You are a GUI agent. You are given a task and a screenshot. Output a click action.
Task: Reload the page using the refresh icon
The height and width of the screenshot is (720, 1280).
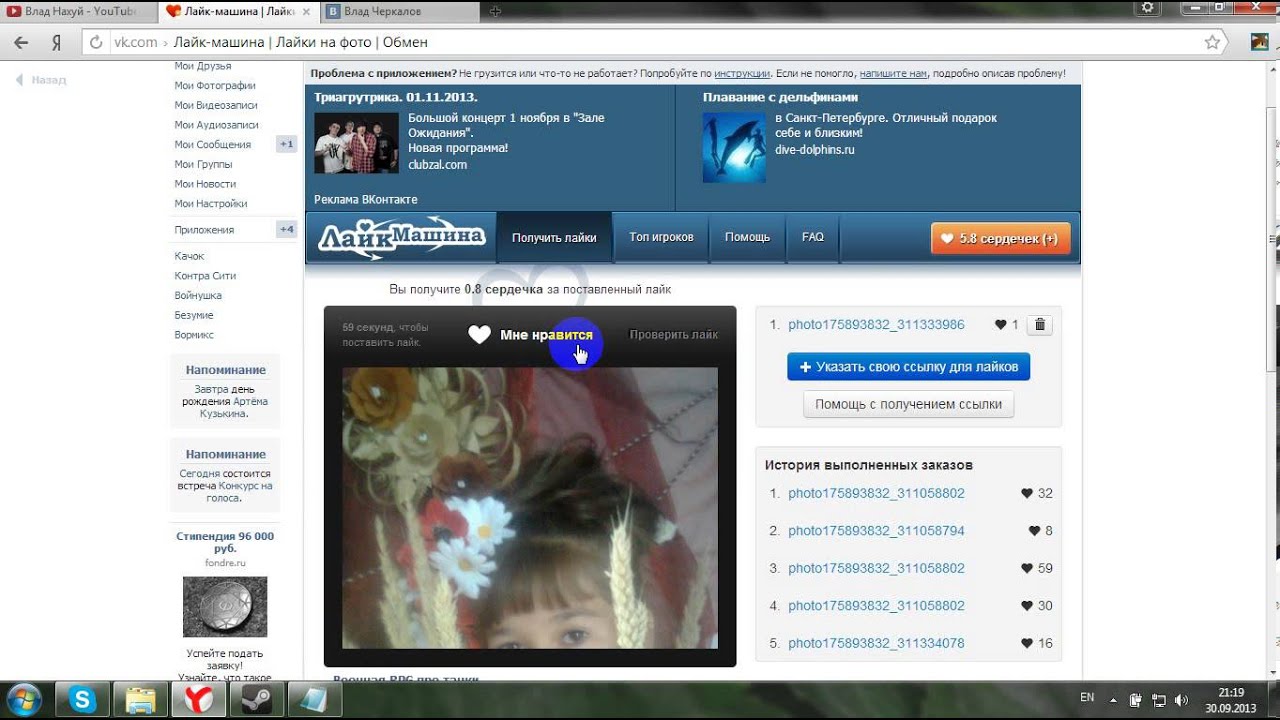click(96, 43)
